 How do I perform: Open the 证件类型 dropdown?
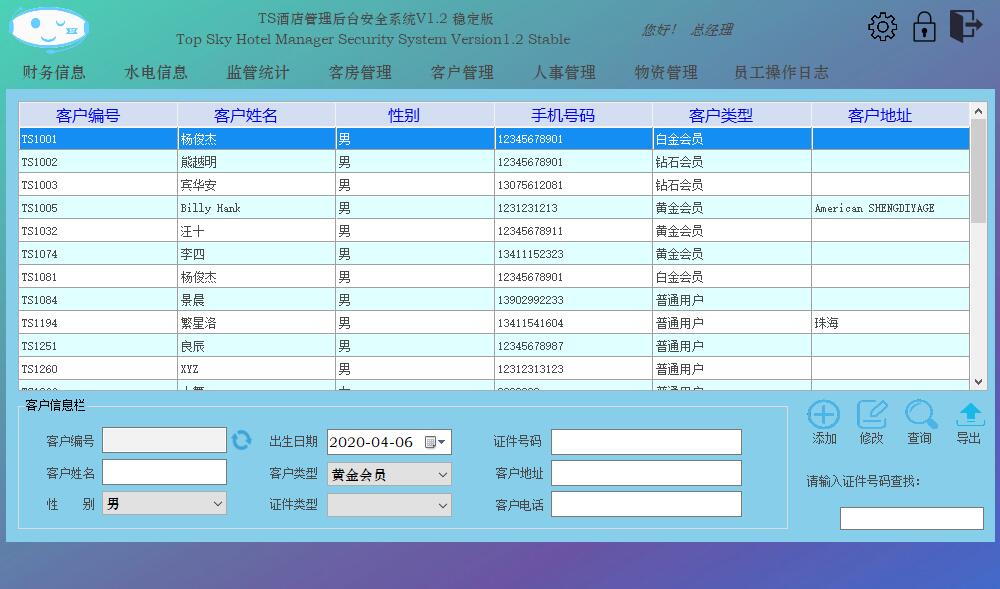[442, 505]
